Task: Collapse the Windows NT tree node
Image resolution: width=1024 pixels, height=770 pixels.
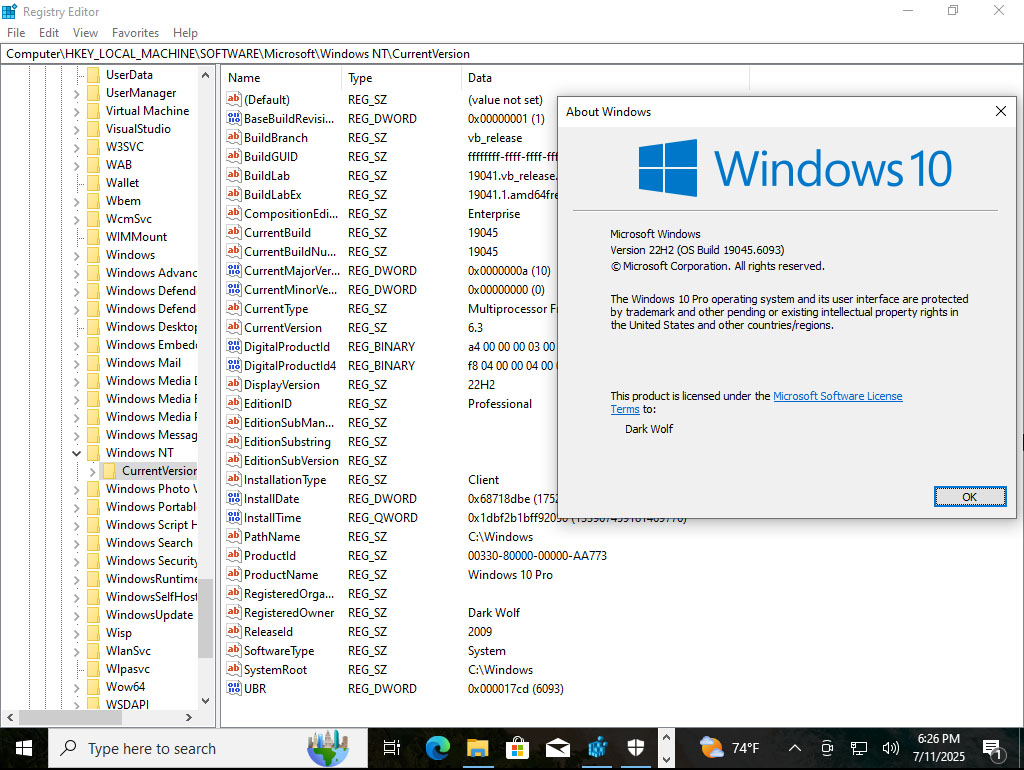Action: point(76,453)
